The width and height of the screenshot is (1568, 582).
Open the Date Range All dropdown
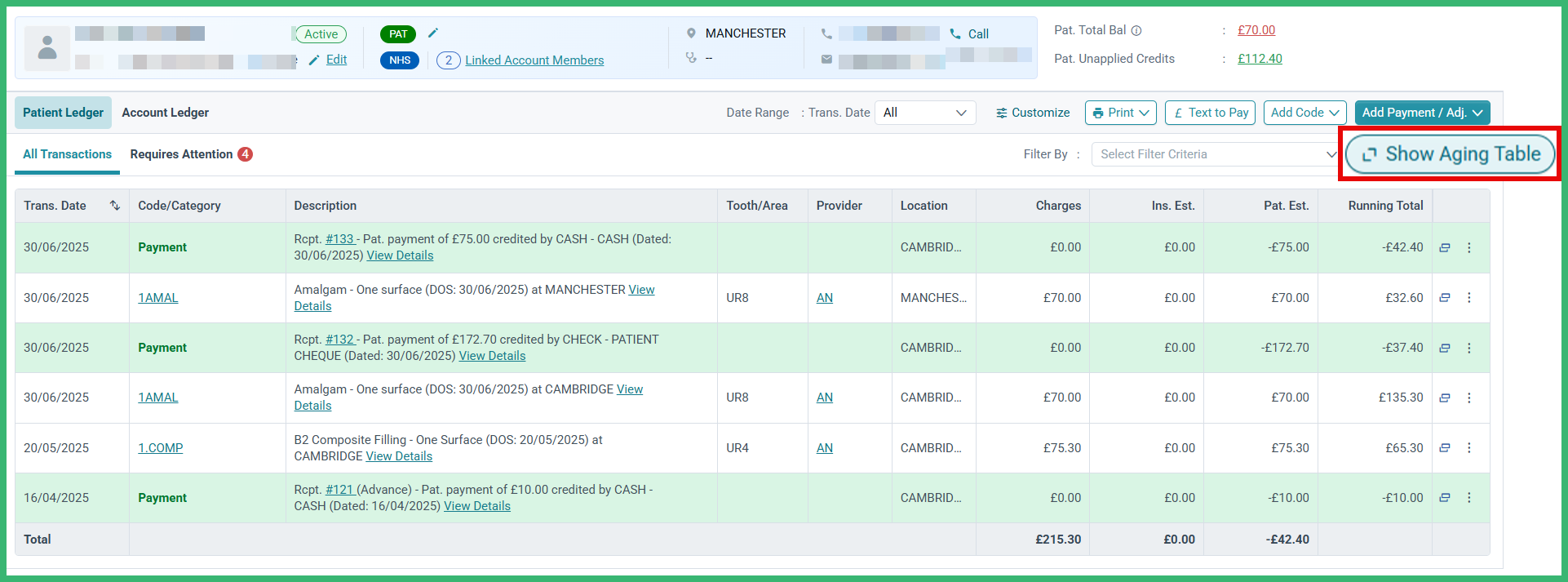[x=925, y=113]
